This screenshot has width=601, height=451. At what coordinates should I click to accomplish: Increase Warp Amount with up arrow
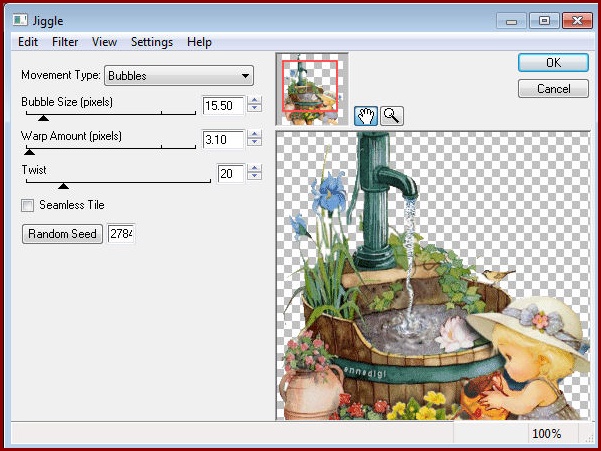(x=255, y=134)
